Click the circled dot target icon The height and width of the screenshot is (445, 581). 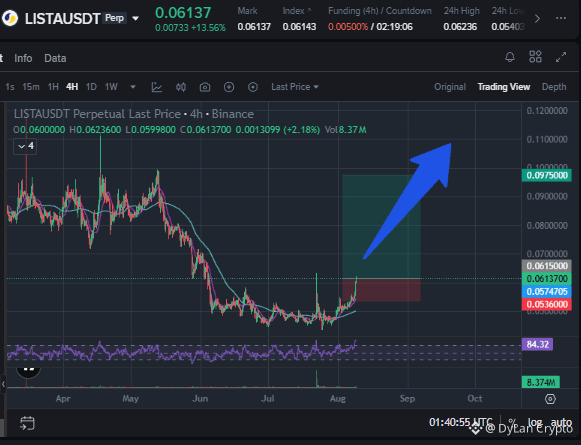(x=253, y=87)
